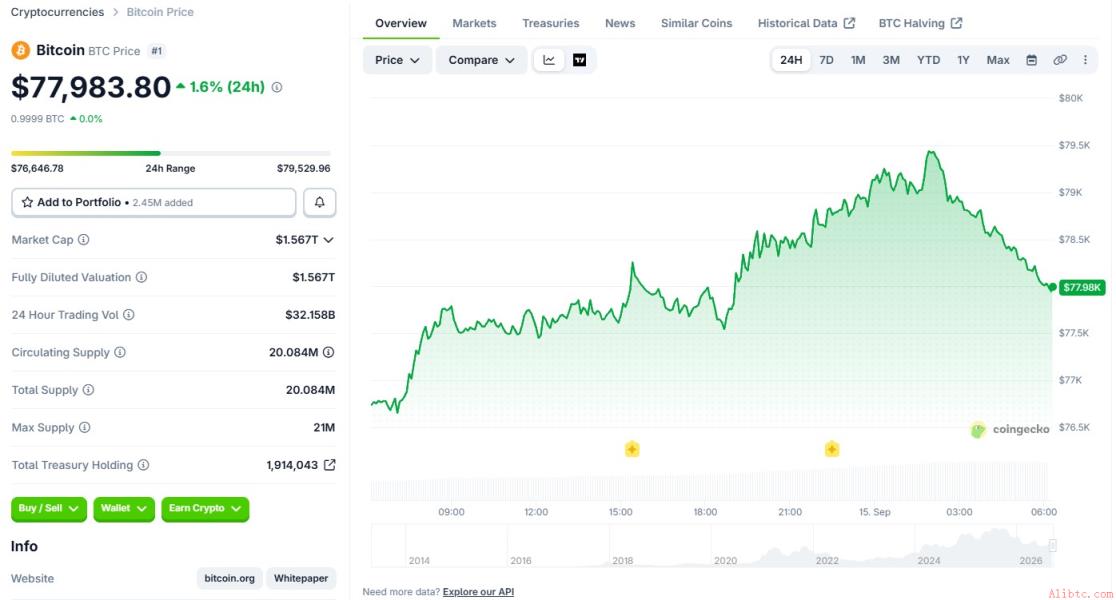This screenshot has width=1116, height=600.
Task: Click 24h low value $76,646.78
Action: point(37,169)
